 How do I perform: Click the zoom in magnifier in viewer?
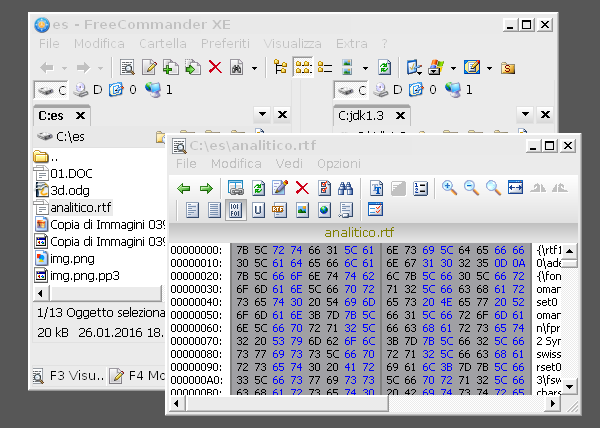click(x=449, y=188)
